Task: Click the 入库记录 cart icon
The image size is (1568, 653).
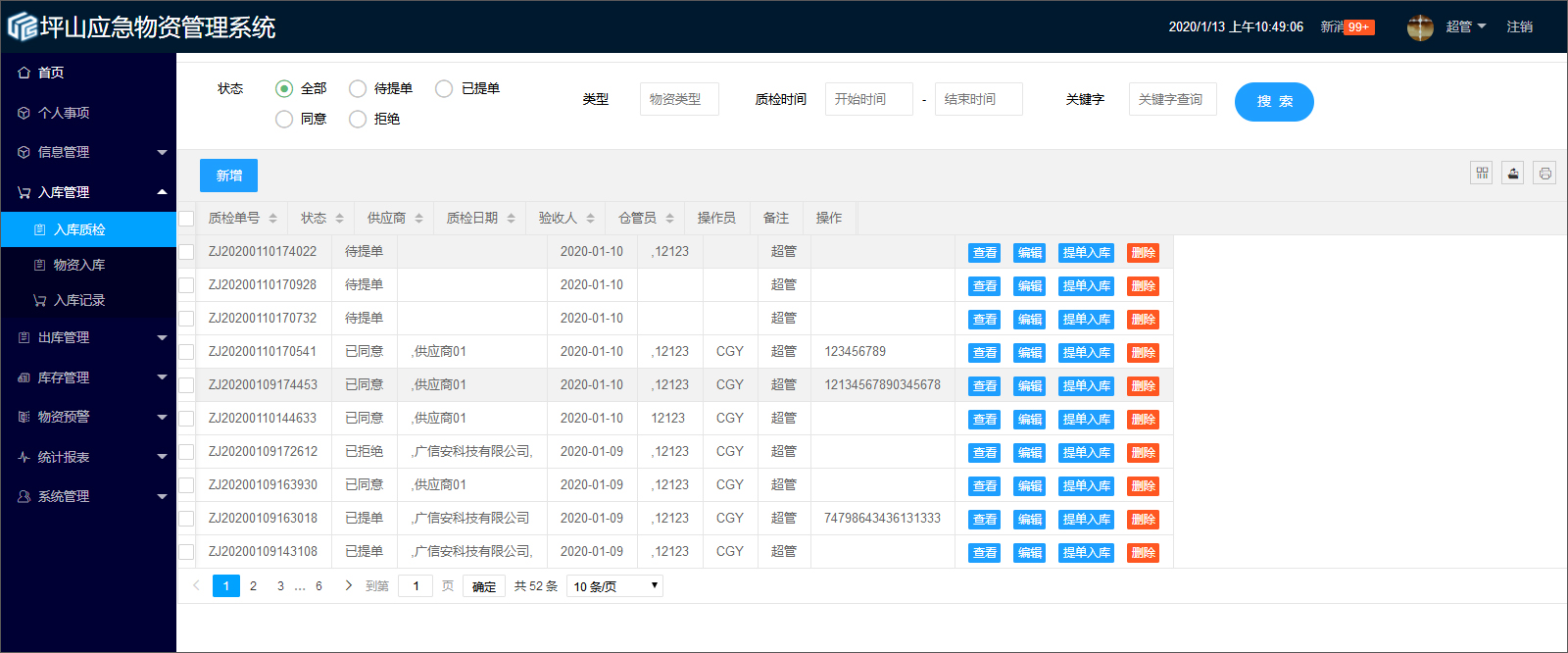Action: click(39, 300)
